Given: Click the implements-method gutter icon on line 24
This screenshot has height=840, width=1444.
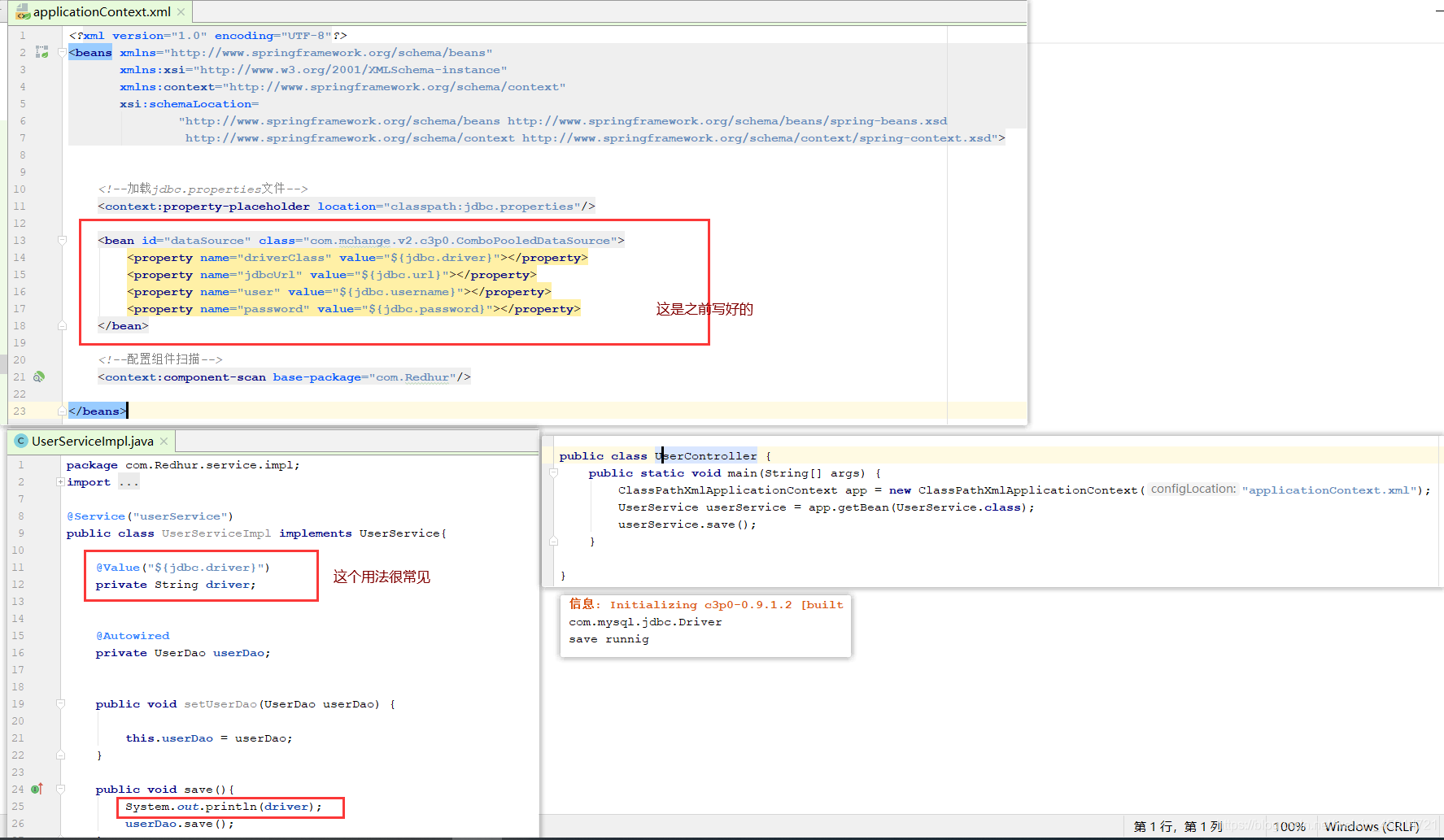Looking at the screenshot, I should click(37, 789).
